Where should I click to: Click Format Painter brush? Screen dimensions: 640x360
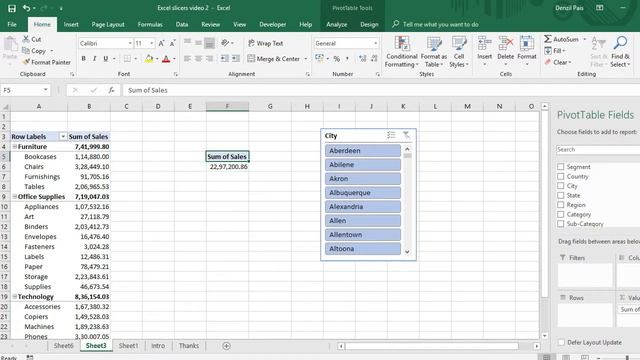coord(26,62)
